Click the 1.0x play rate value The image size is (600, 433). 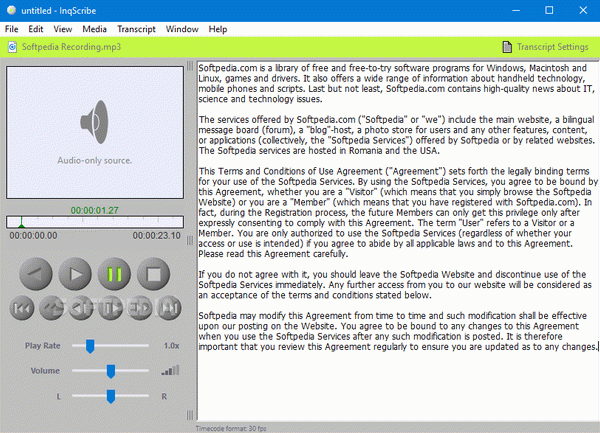[171, 346]
